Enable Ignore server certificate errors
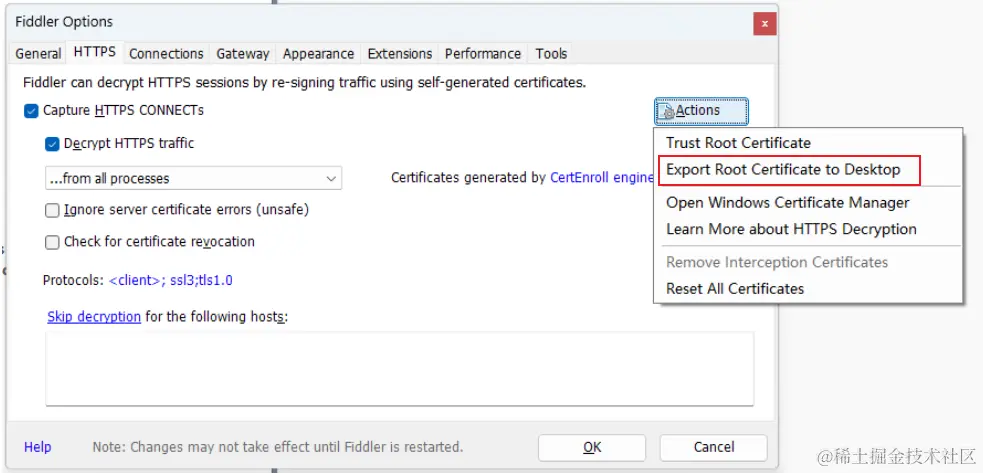Screen dimensions: 983x473 52,210
